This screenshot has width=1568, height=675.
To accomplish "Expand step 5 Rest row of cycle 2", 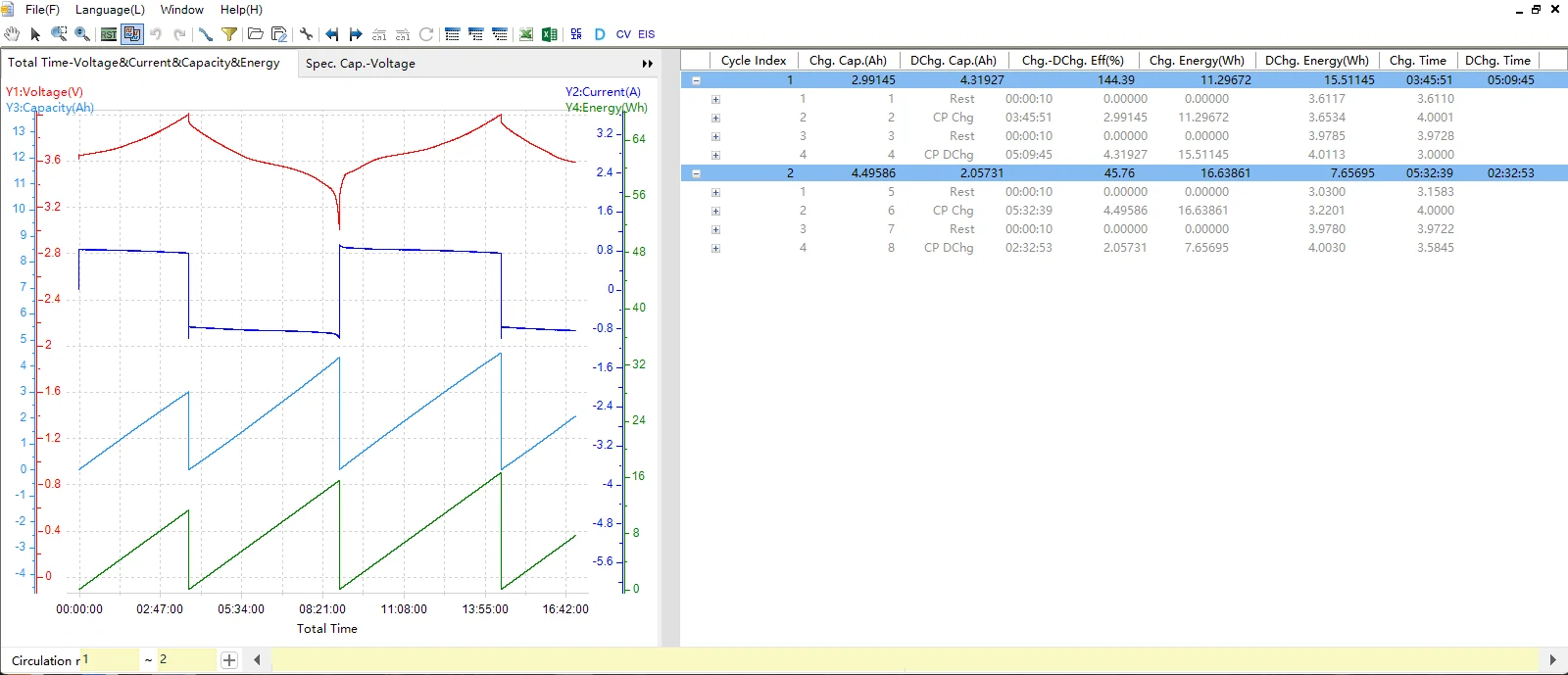I will [715, 192].
